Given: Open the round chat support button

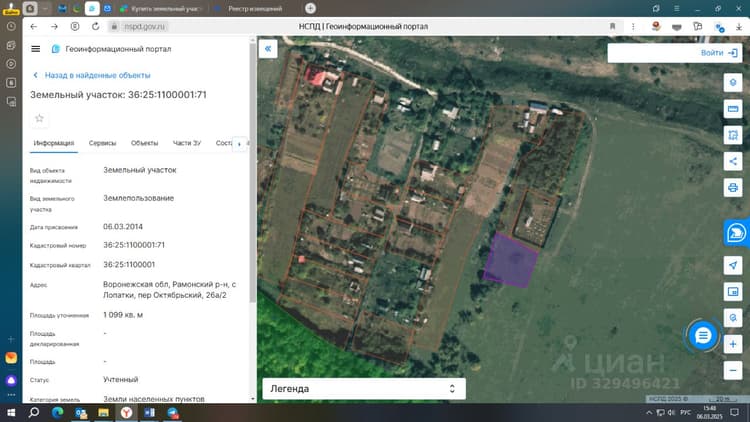Looking at the screenshot, I should pyautogui.click(x=702, y=335).
